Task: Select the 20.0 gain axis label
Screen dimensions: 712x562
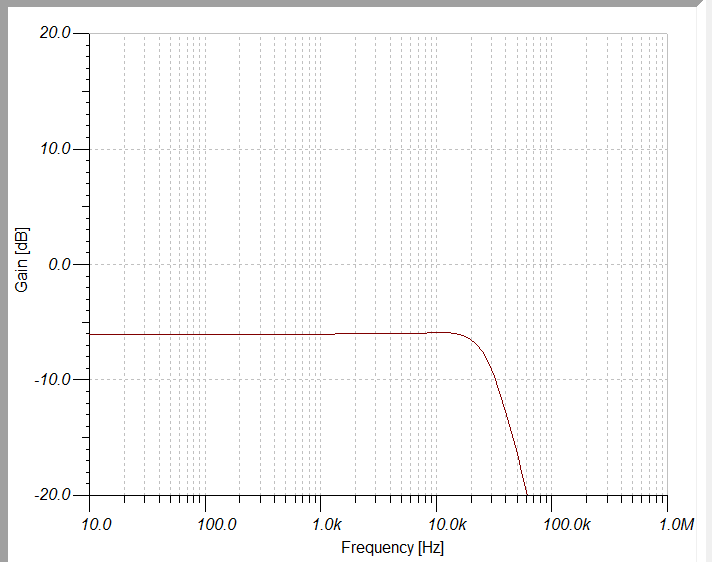Action: tap(55, 33)
